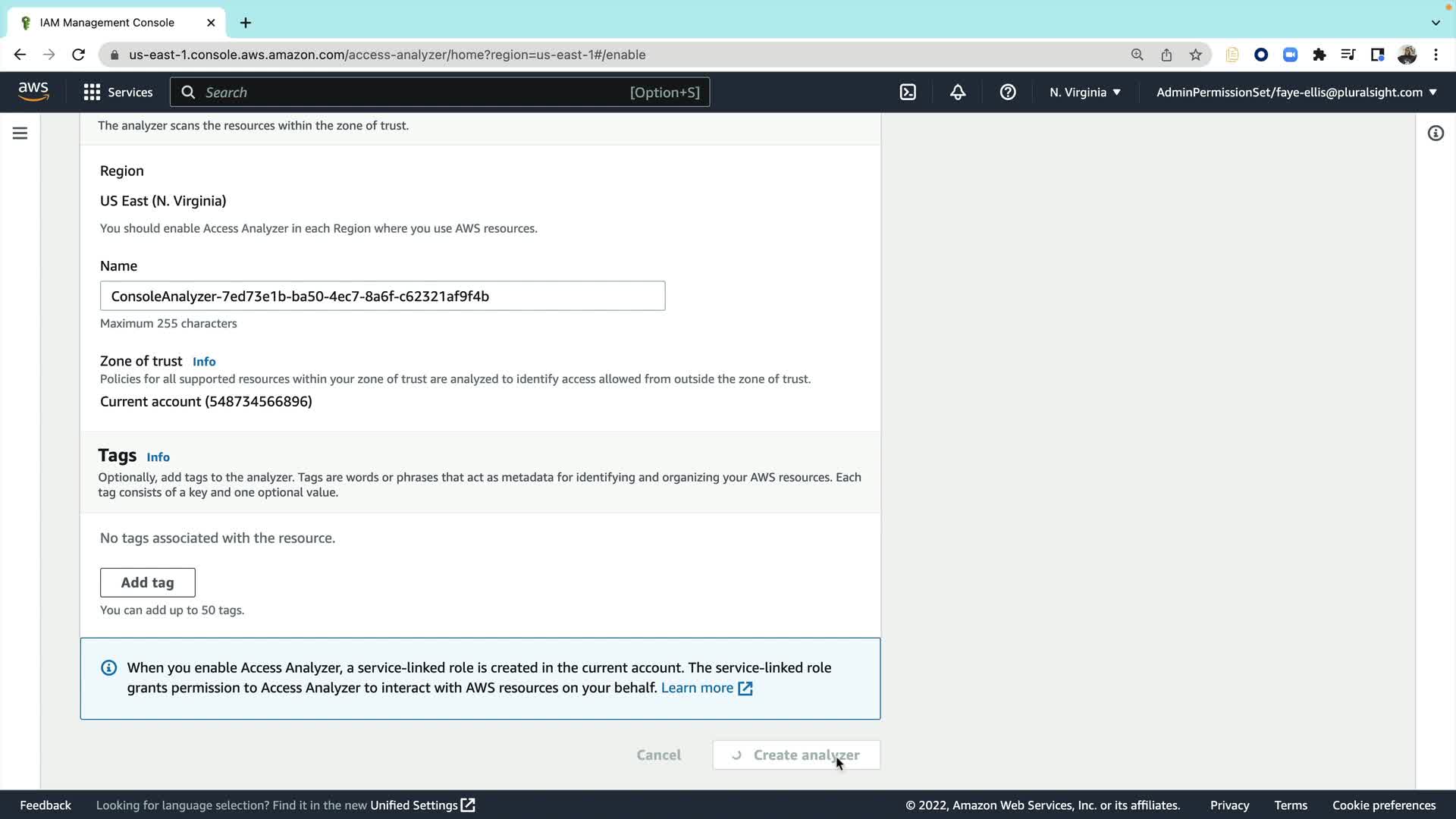
Task: Expand the AdminPermissionSet account menu
Action: tap(1296, 92)
